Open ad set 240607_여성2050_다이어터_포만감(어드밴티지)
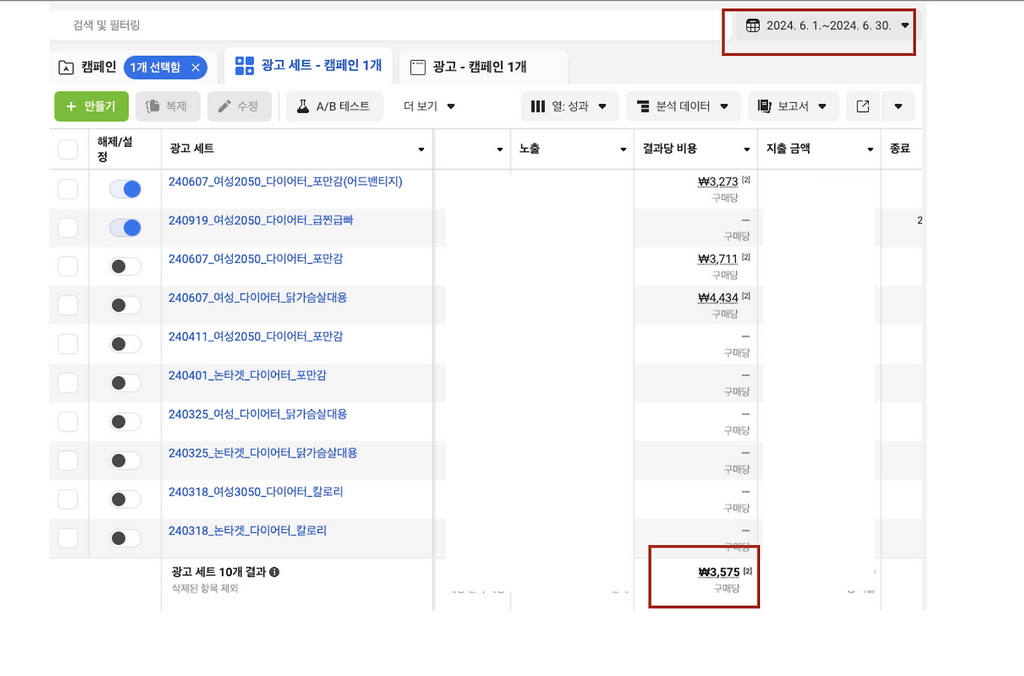 coord(285,182)
